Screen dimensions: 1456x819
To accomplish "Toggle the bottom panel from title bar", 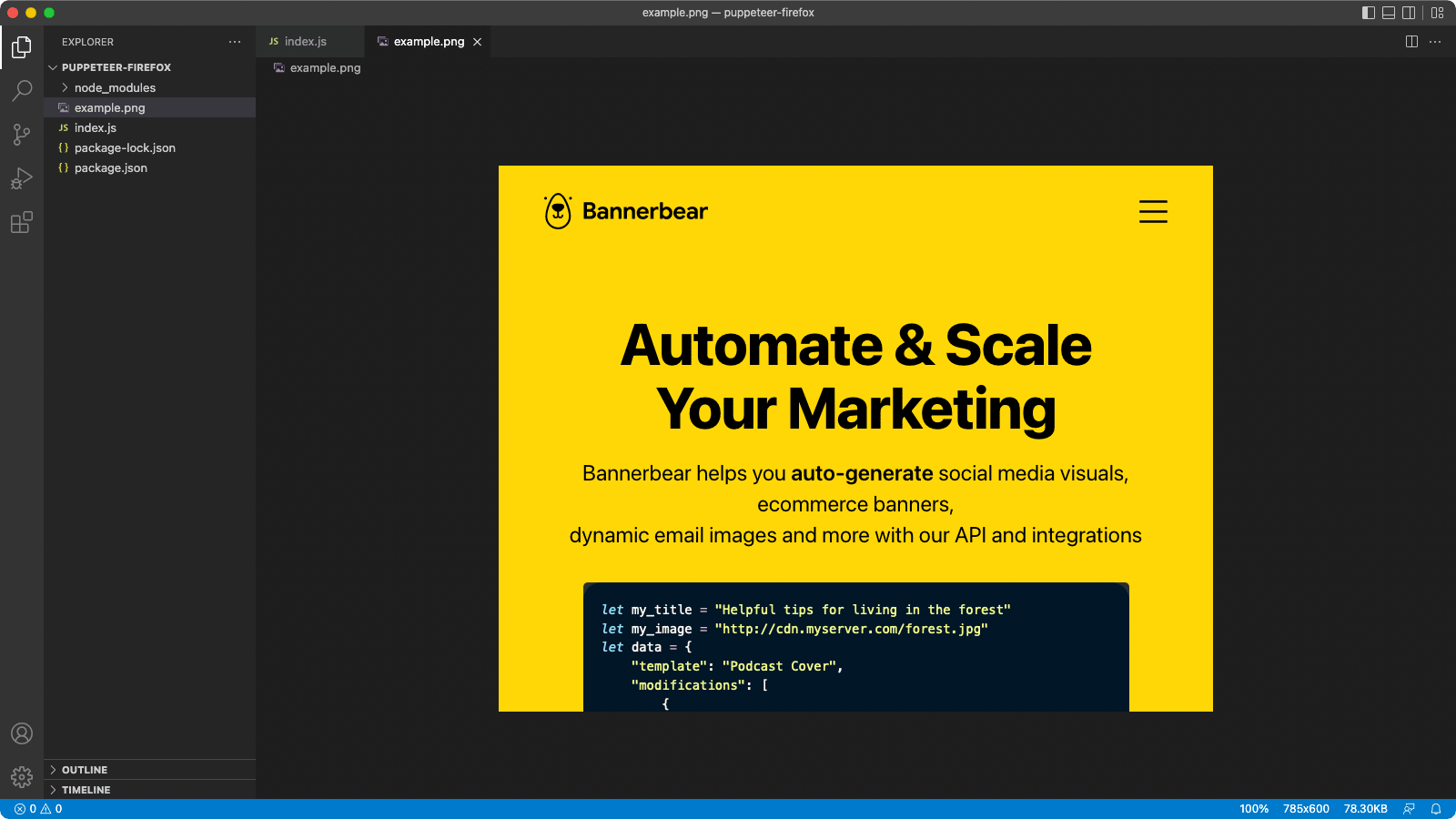I will pos(1389,13).
